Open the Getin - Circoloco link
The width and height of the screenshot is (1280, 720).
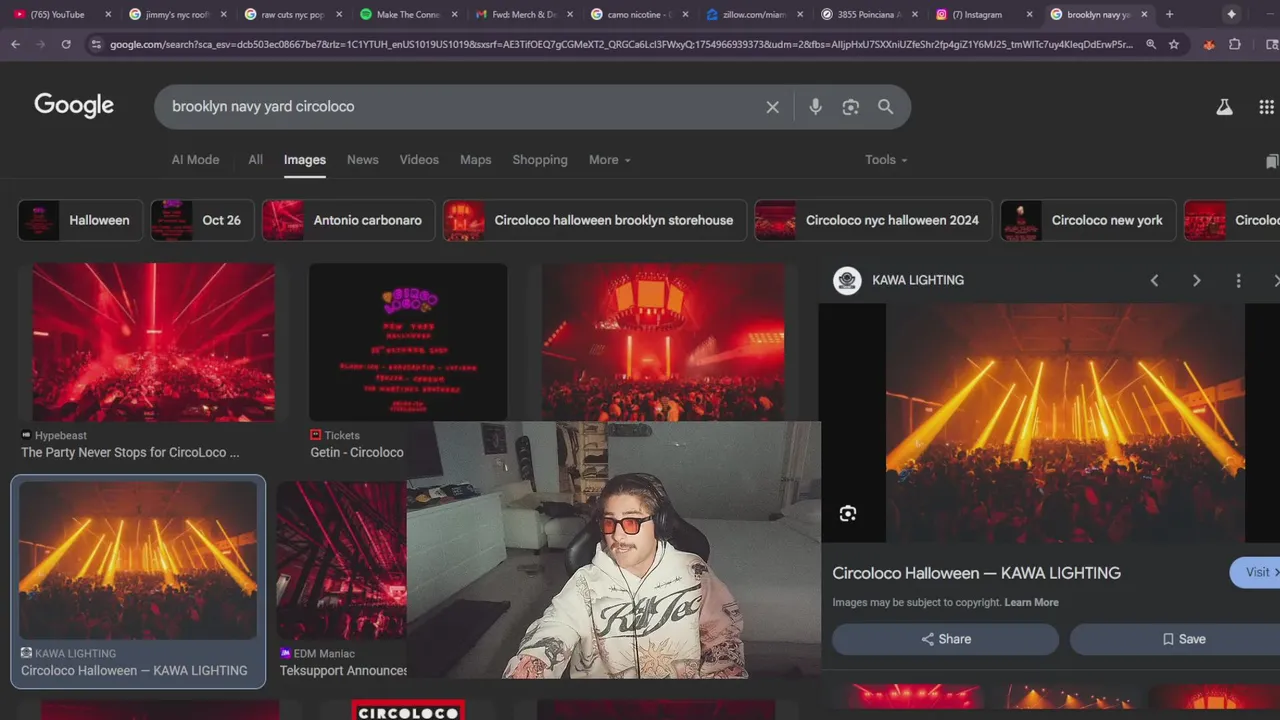point(357,452)
